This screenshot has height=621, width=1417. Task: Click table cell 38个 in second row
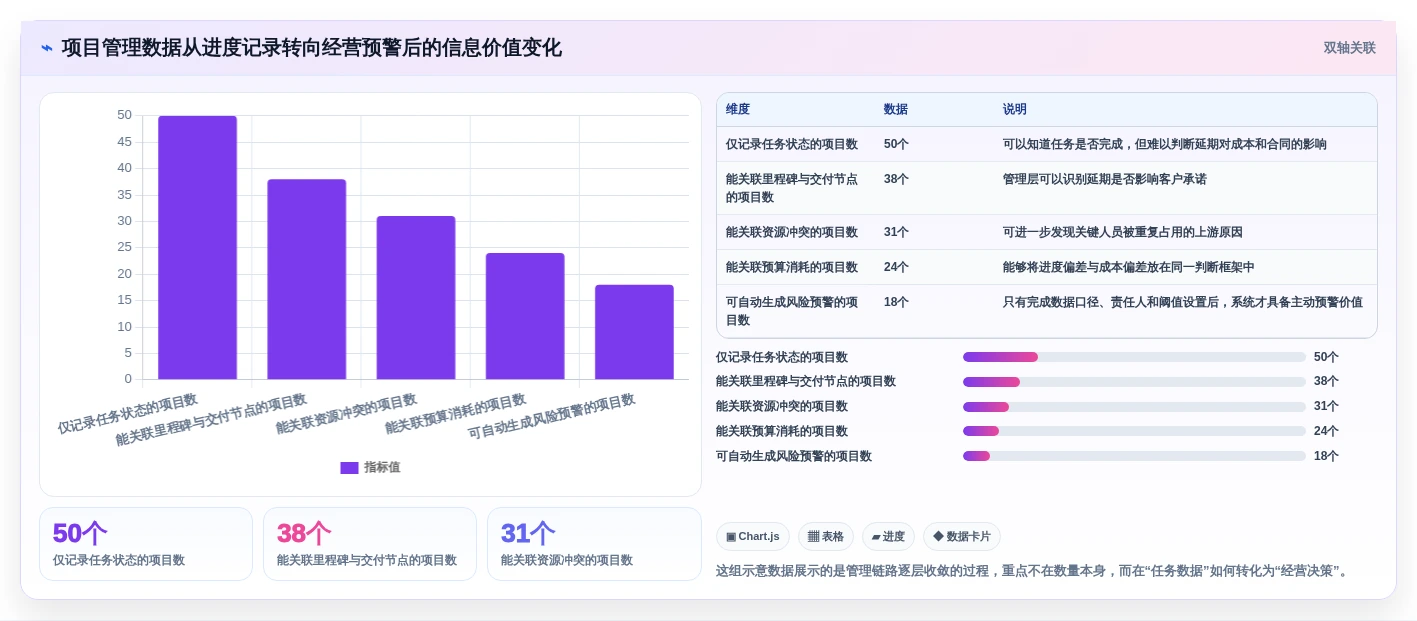click(896, 179)
